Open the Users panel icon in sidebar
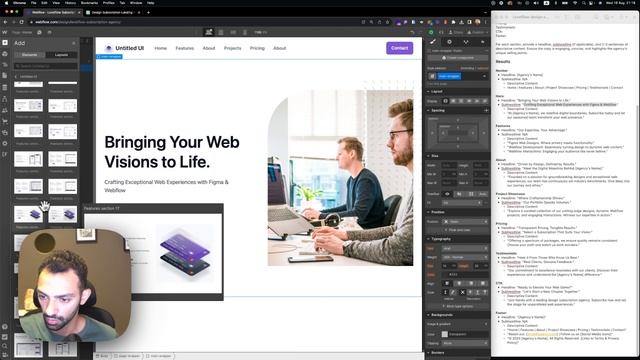Viewport: 640px width, 360px height. pyautogui.click(x=5, y=110)
